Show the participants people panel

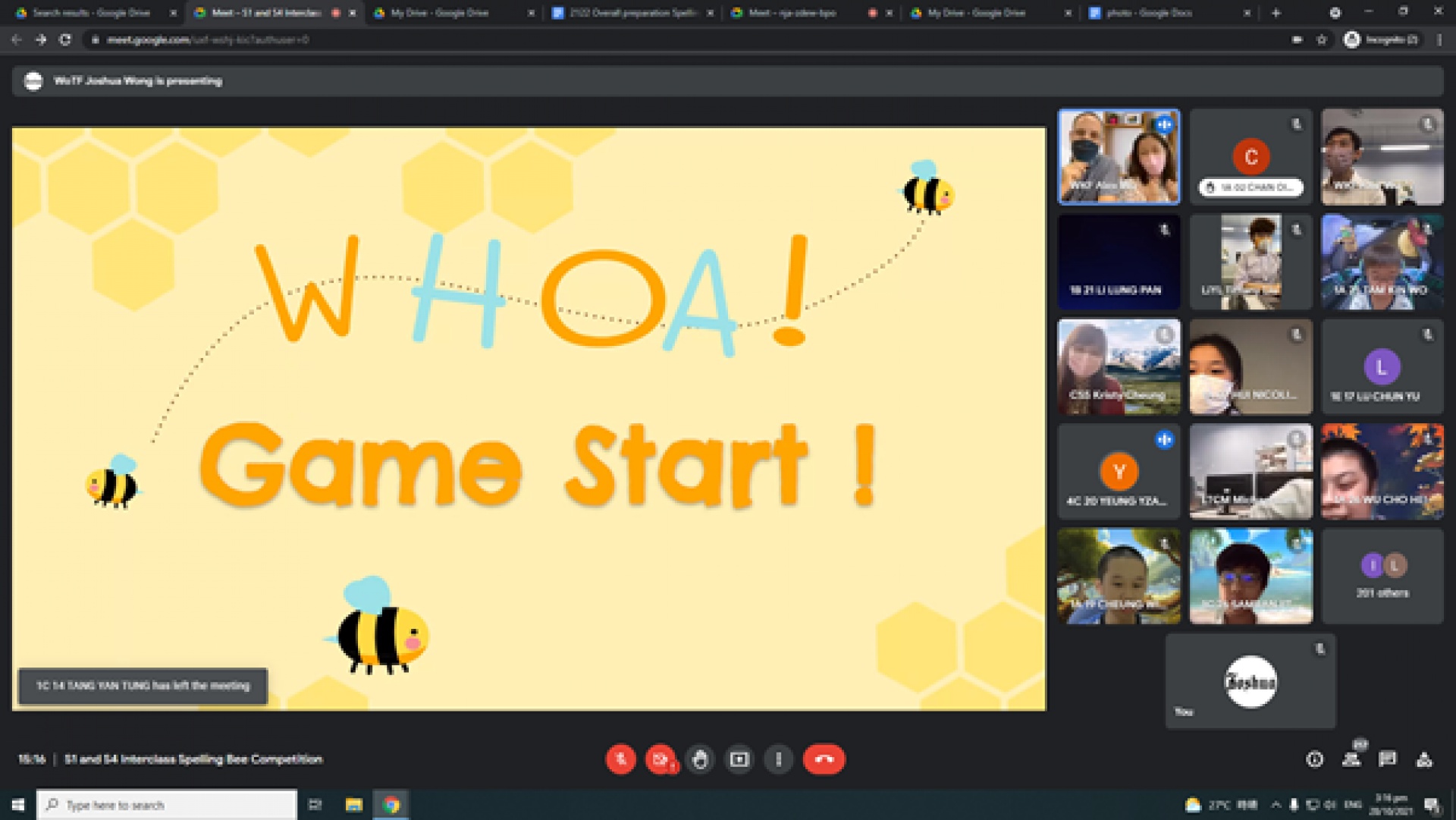pyautogui.click(x=1351, y=759)
